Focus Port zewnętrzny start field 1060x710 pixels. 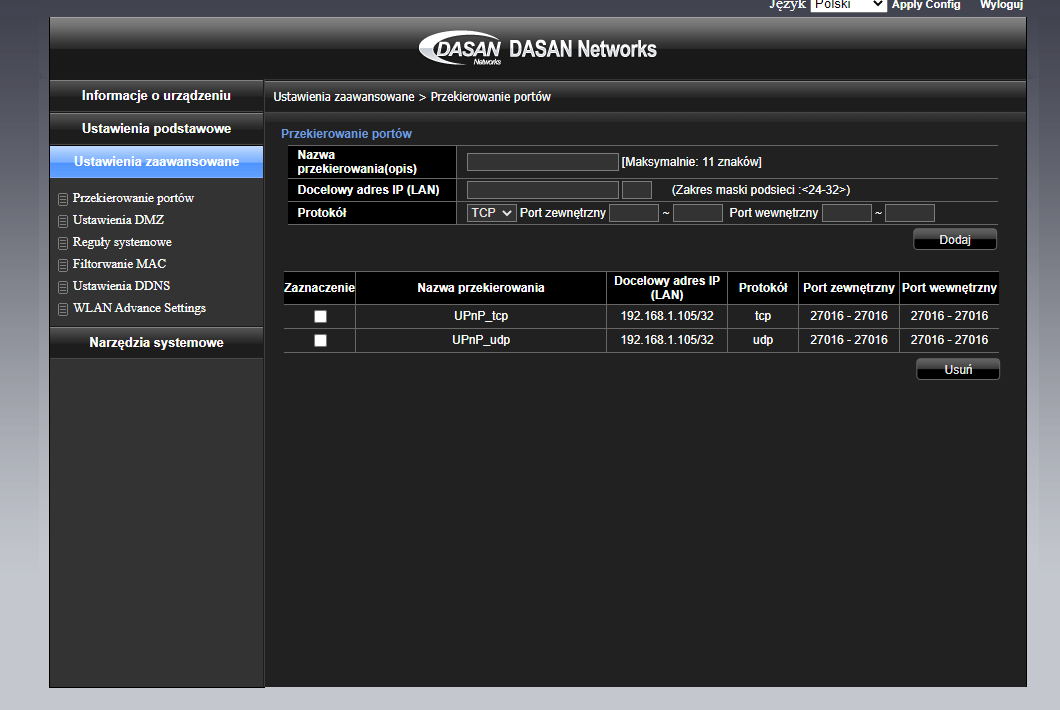tap(634, 213)
